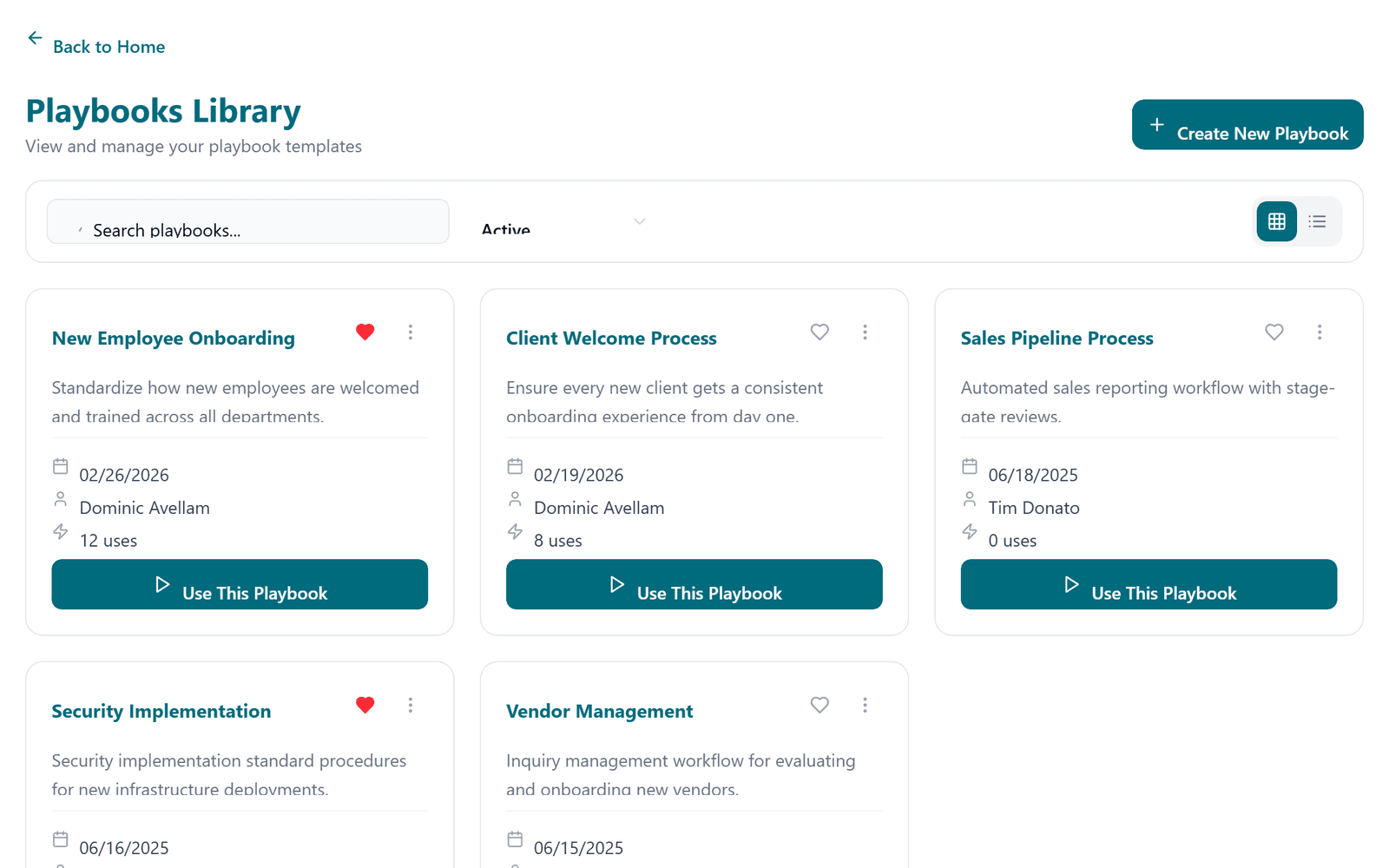The height and width of the screenshot is (868, 1389).
Task: Click calendar icon beside 06/15/2025
Action: [515, 839]
